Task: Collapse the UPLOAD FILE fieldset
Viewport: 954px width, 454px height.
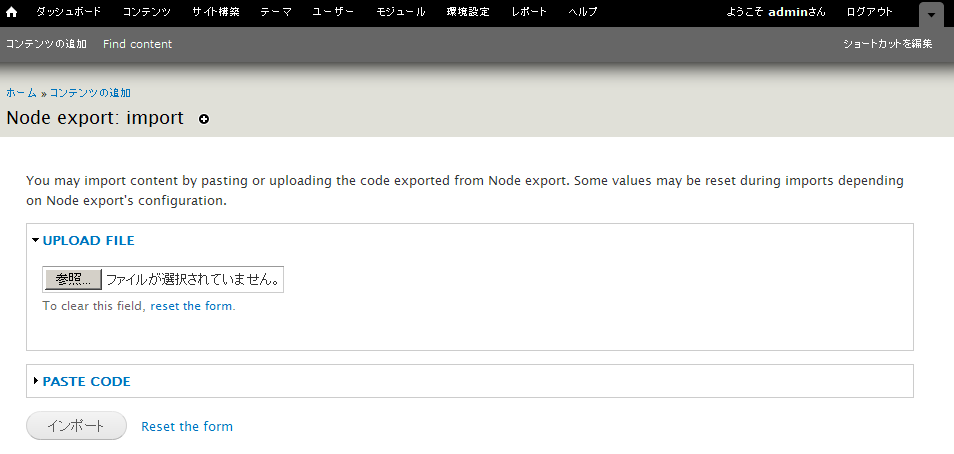Action: pos(88,240)
